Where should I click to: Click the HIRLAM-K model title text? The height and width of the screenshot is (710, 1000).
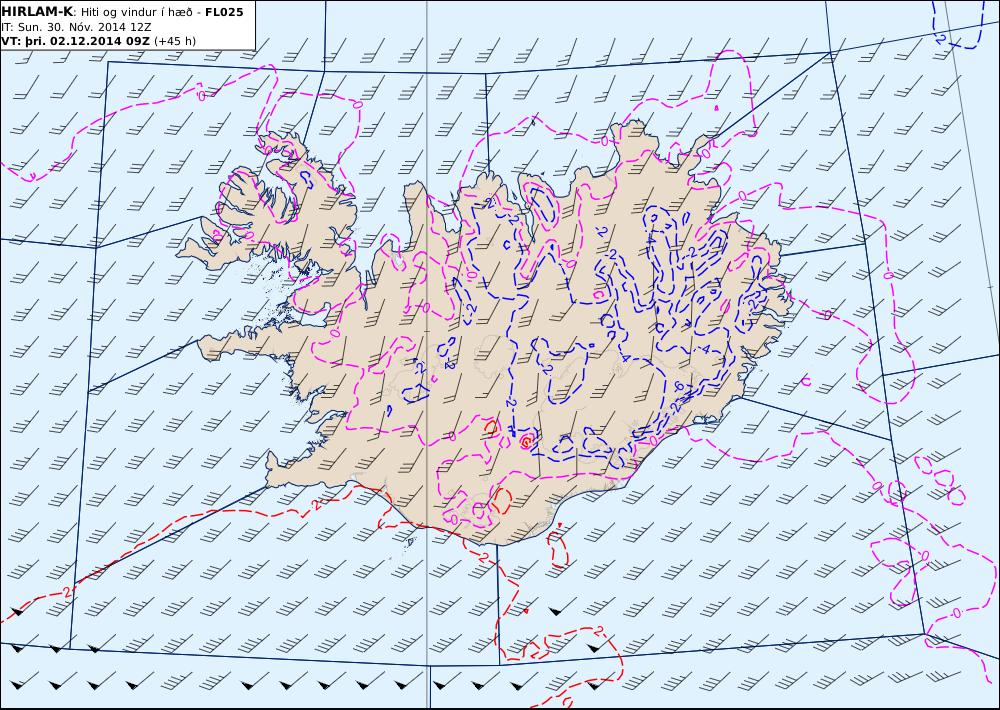coord(37,12)
